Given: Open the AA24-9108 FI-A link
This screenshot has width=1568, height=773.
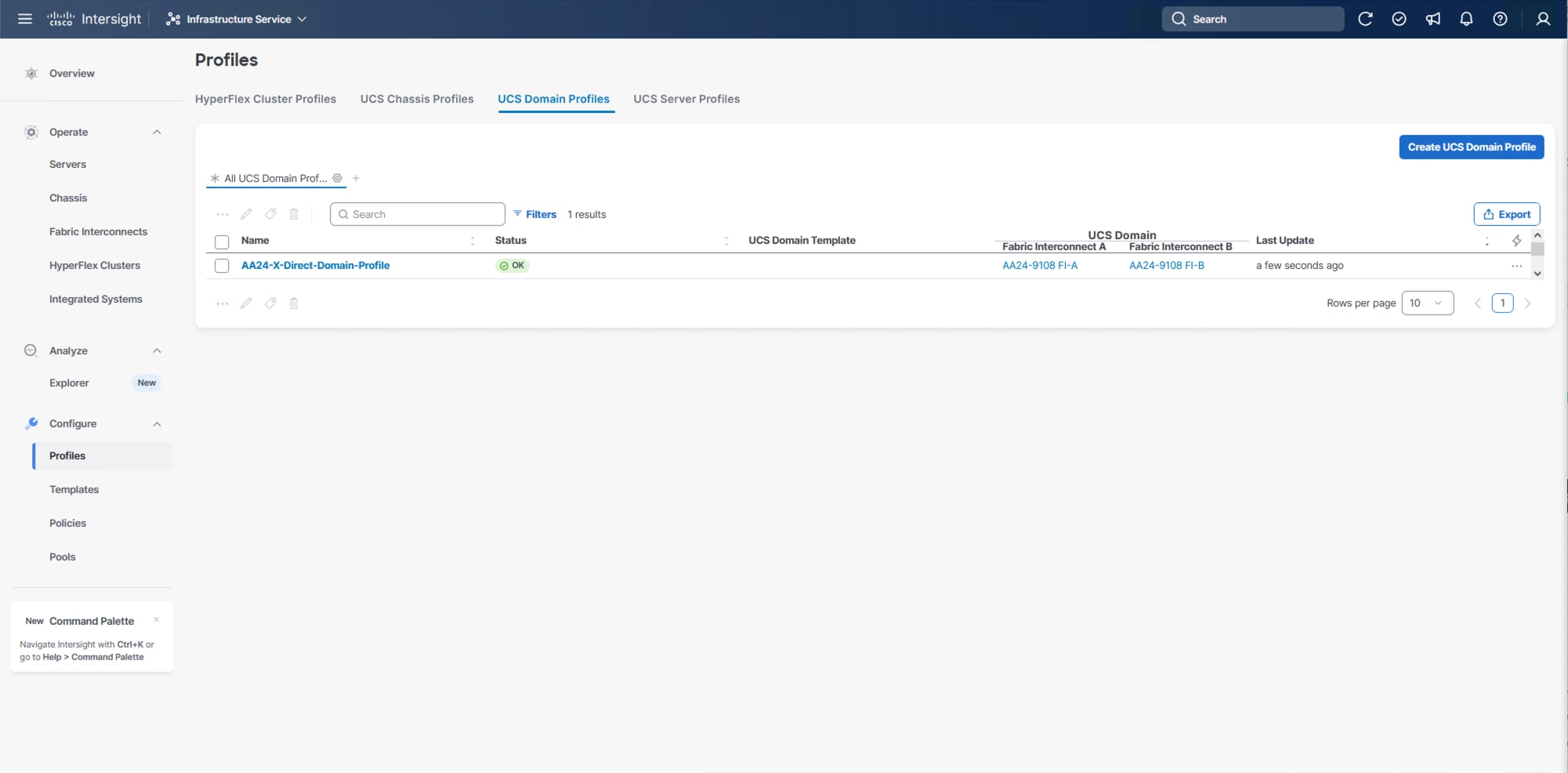Looking at the screenshot, I should [x=1040, y=265].
